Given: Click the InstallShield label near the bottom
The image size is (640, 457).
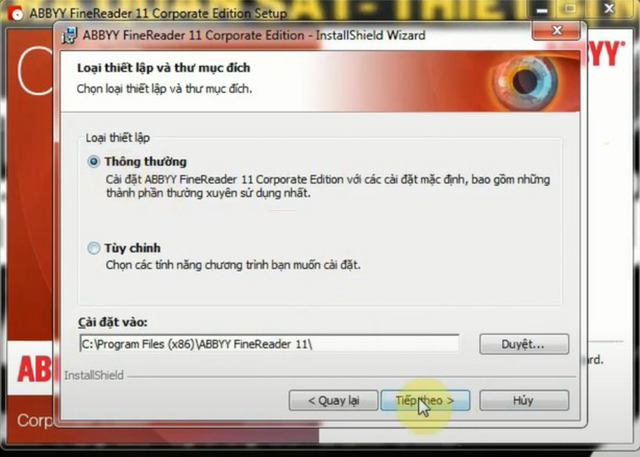Looking at the screenshot, I should point(94,375).
